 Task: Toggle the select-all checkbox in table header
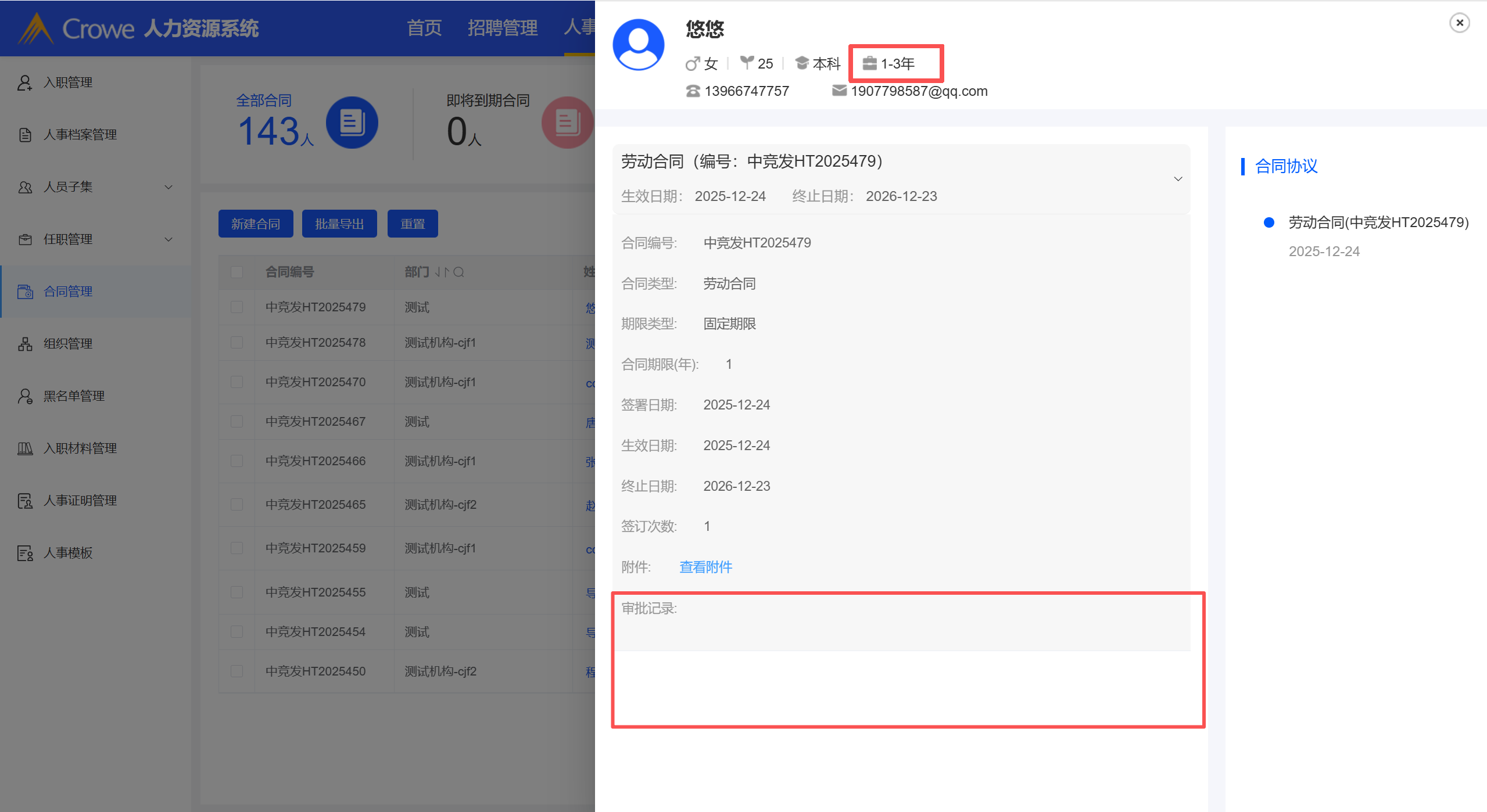coord(237,272)
